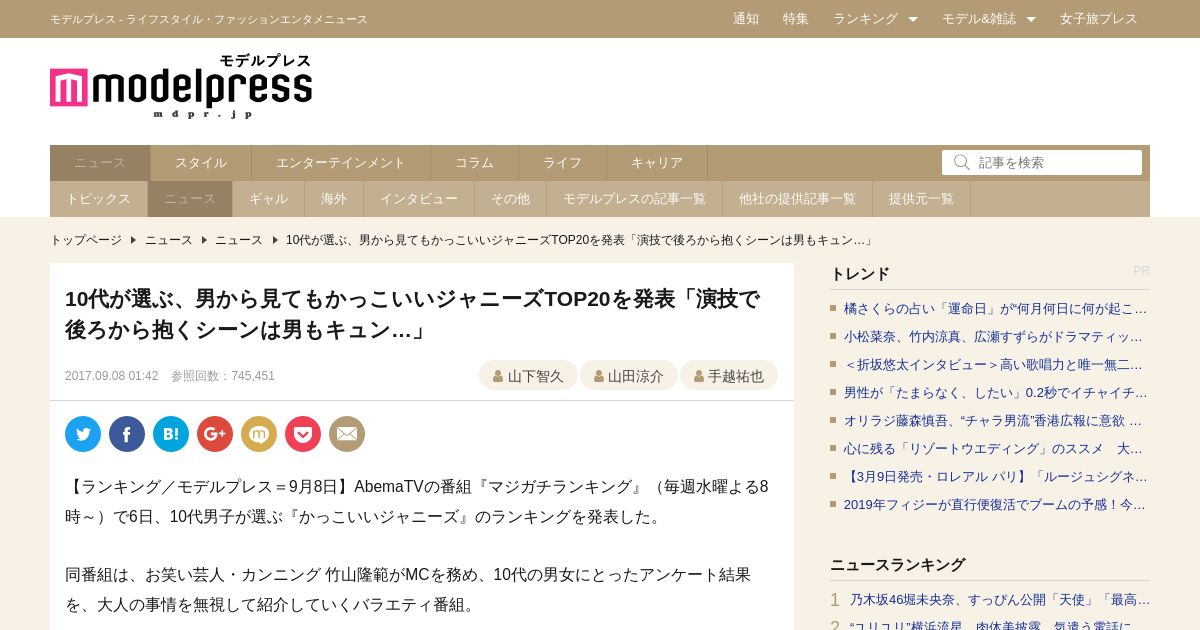
Task: Expand the モデル&雑誌 dropdown arrow
Action: (x=1031, y=19)
